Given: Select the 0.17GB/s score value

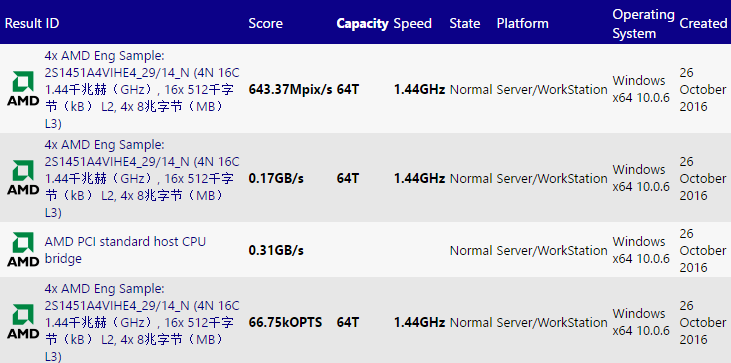Looking at the screenshot, I should click(x=276, y=178).
